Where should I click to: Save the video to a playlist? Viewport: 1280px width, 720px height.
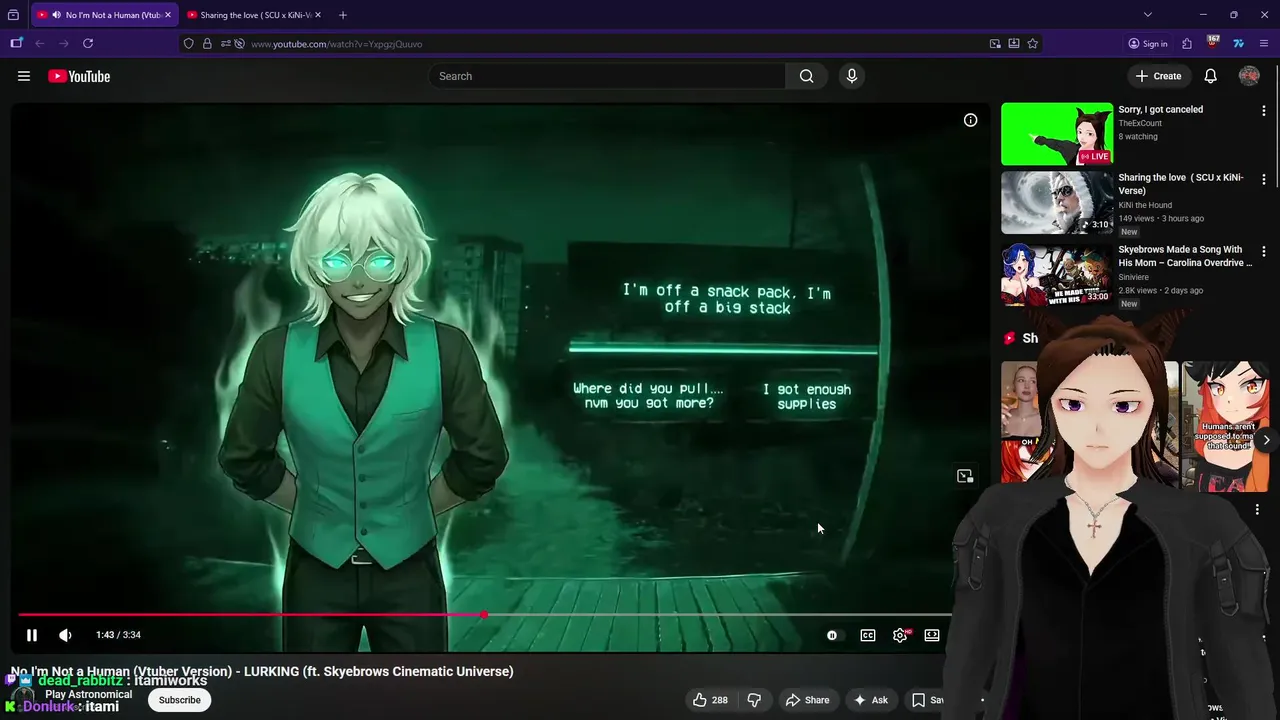[925, 700]
